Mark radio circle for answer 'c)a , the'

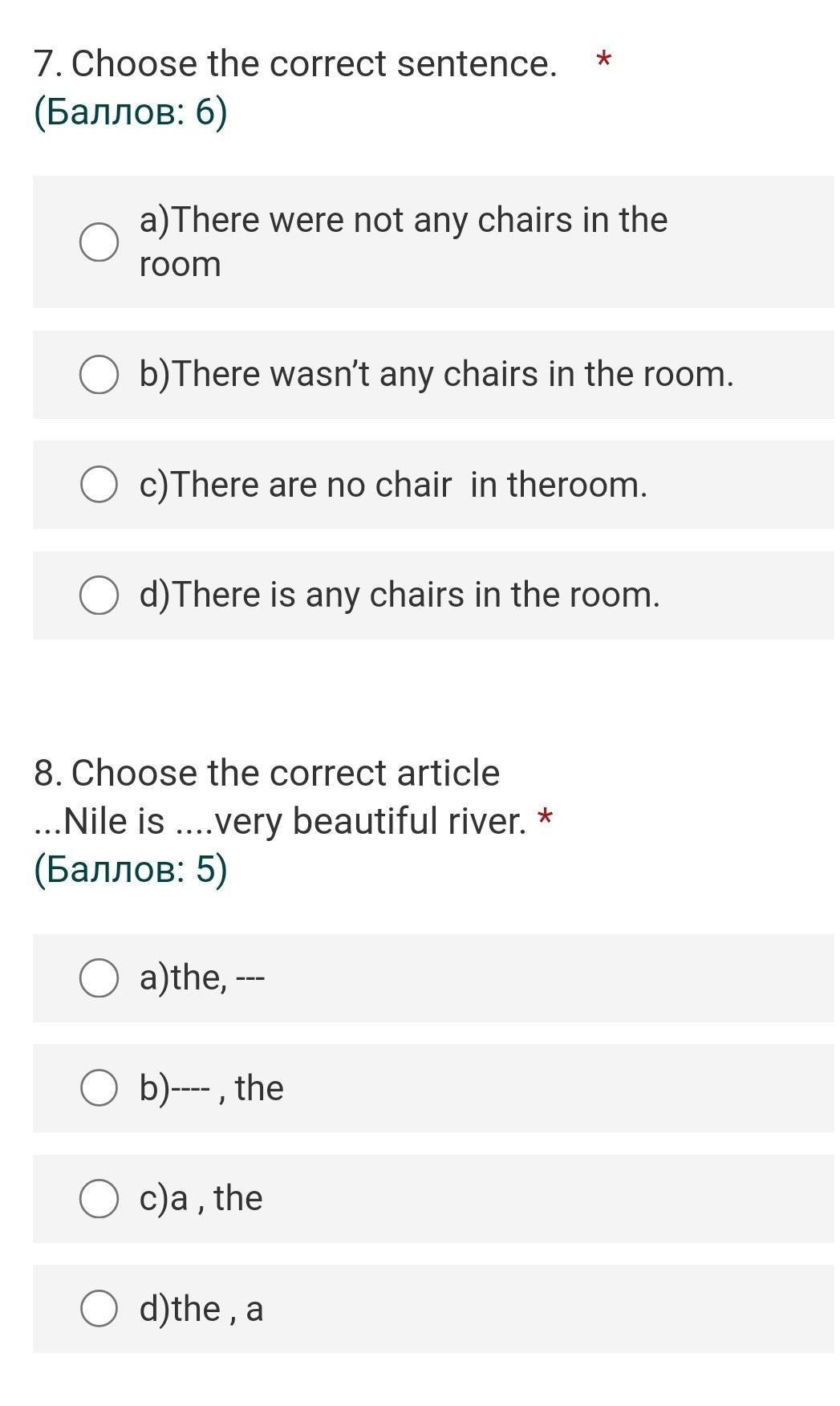(99, 1198)
